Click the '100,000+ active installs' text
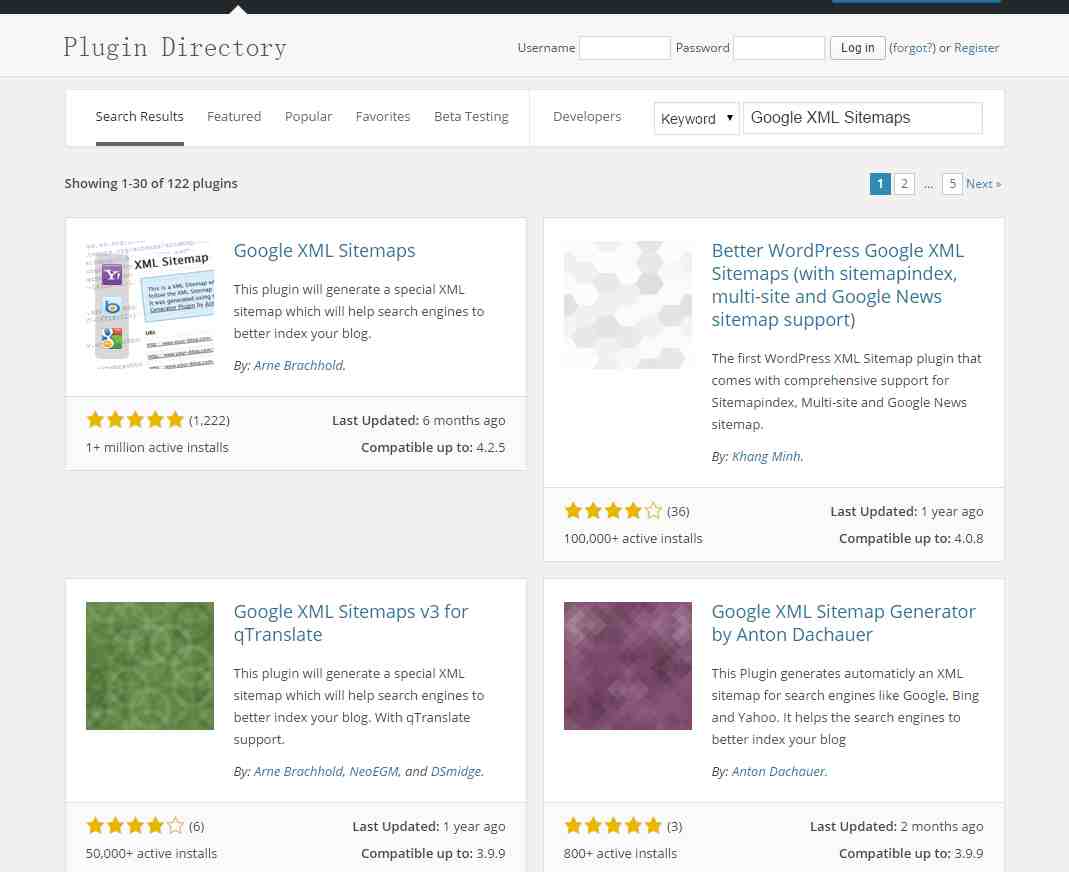The image size is (1069, 872). click(633, 538)
